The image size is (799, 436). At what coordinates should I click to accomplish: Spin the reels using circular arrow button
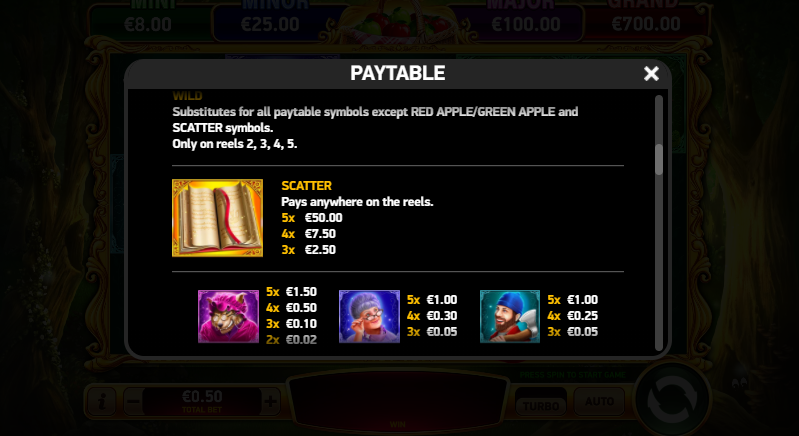(x=672, y=400)
